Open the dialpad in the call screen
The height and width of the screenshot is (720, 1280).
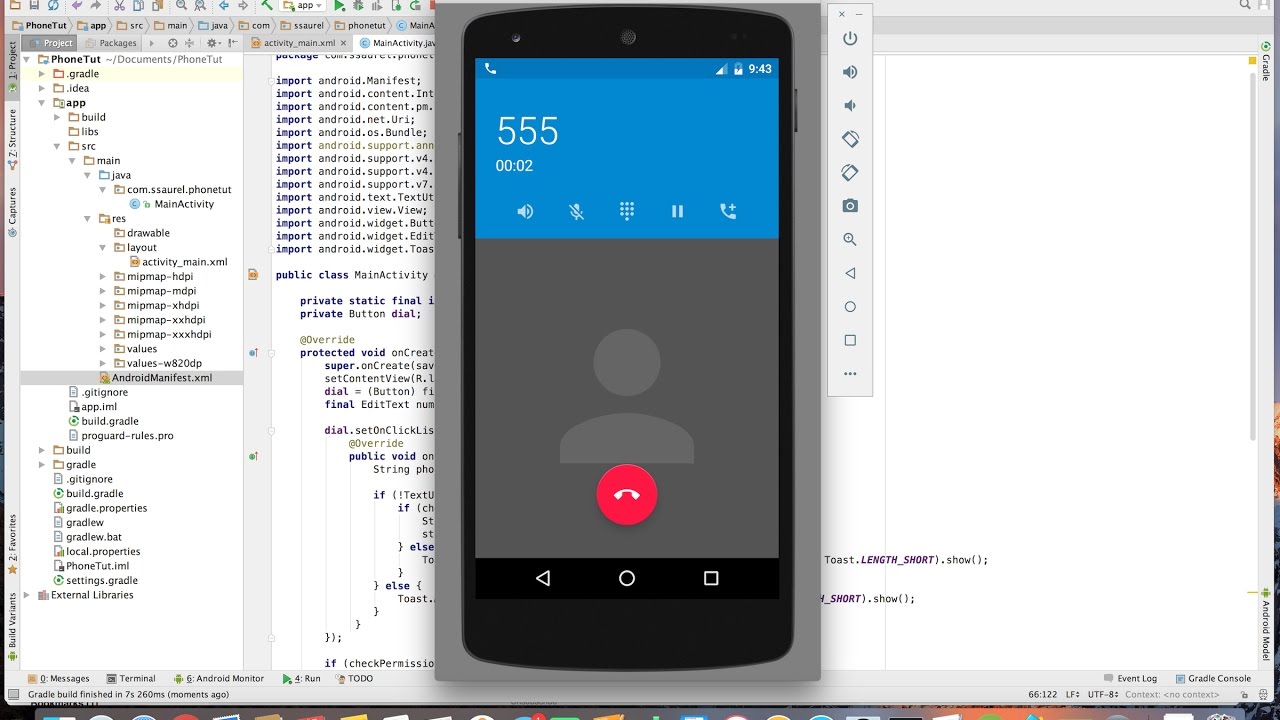[x=627, y=211]
